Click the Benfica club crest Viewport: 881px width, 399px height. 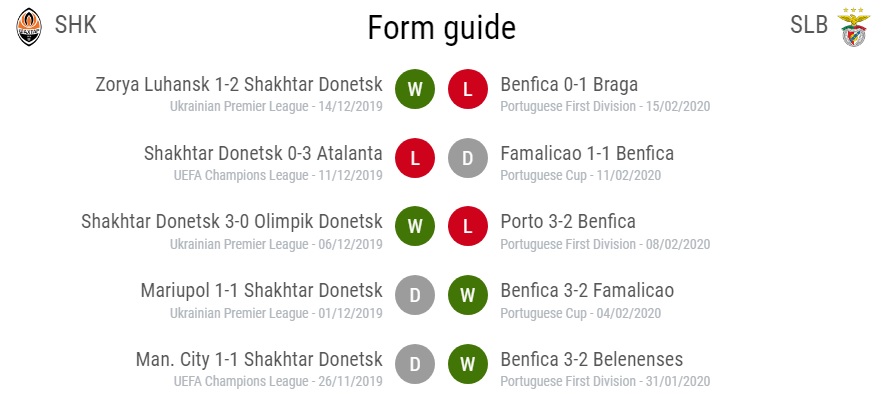tap(853, 27)
